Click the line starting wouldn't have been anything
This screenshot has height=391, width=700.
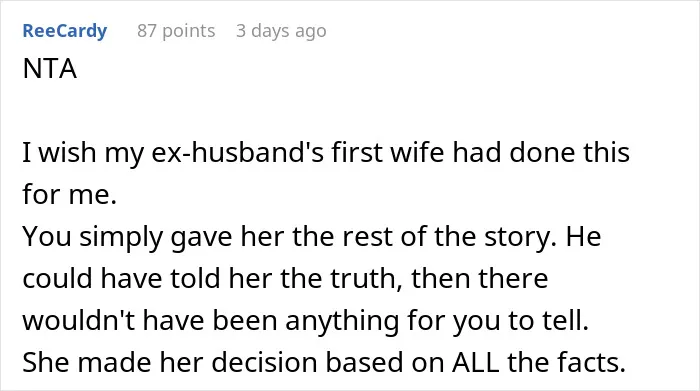click(x=306, y=320)
